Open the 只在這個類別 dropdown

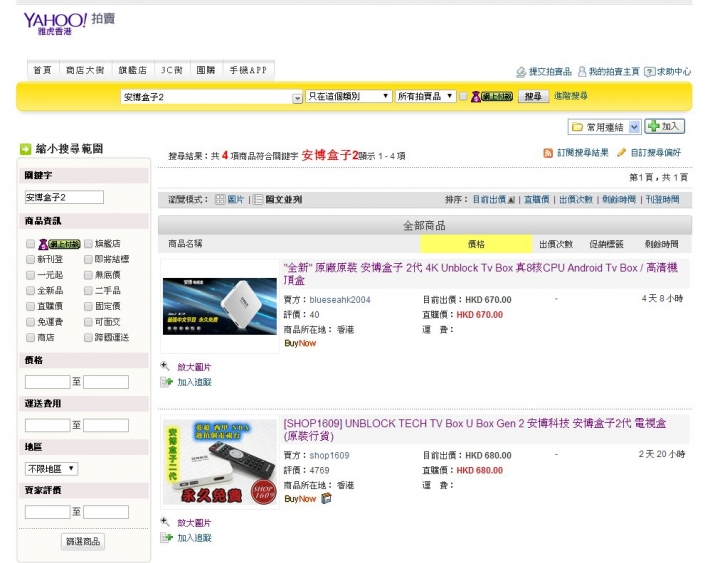[349, 96]
